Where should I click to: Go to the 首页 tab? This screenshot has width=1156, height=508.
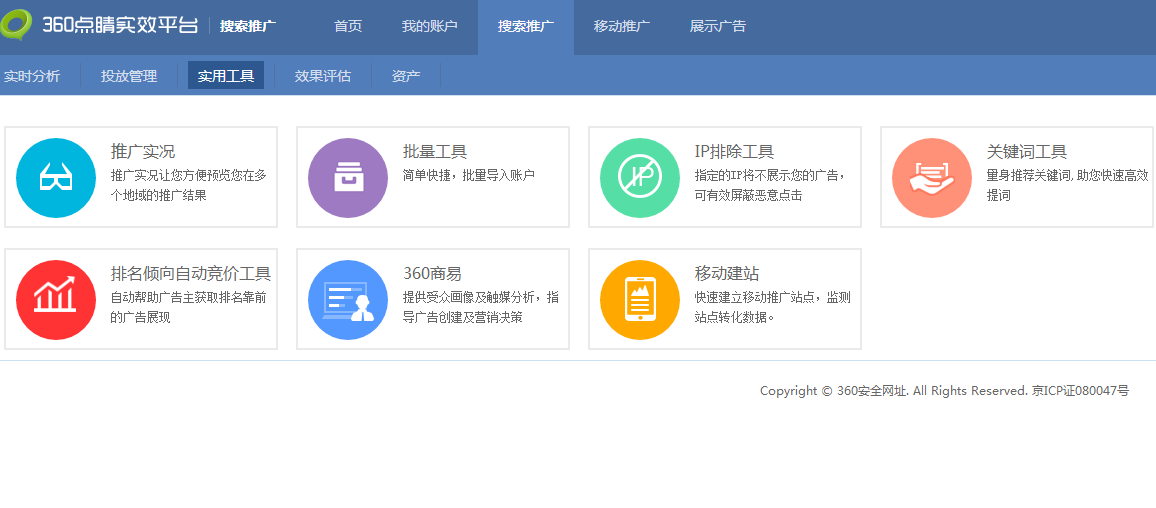[x=348, y=27]
